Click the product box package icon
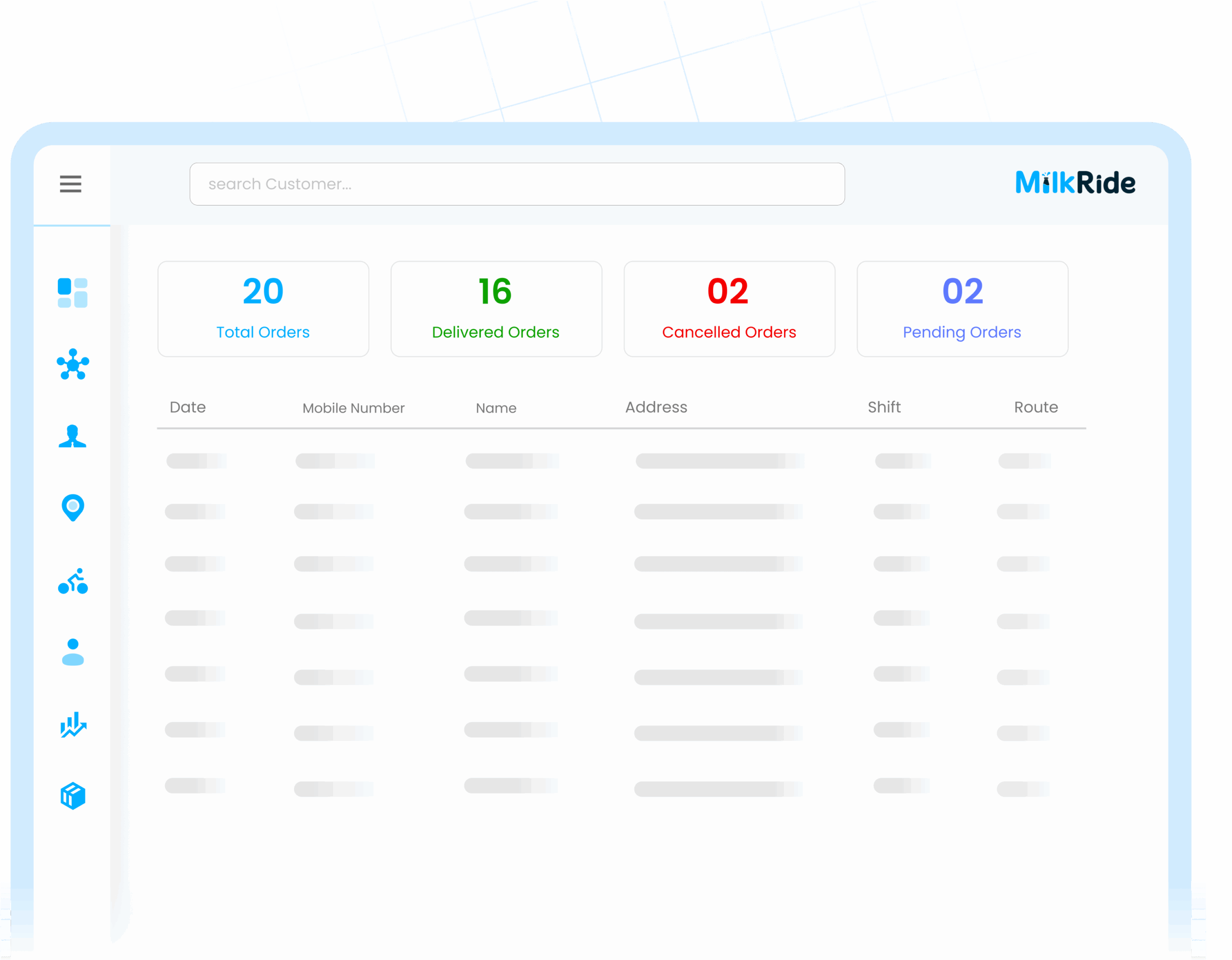 click(x=73, y=796)
